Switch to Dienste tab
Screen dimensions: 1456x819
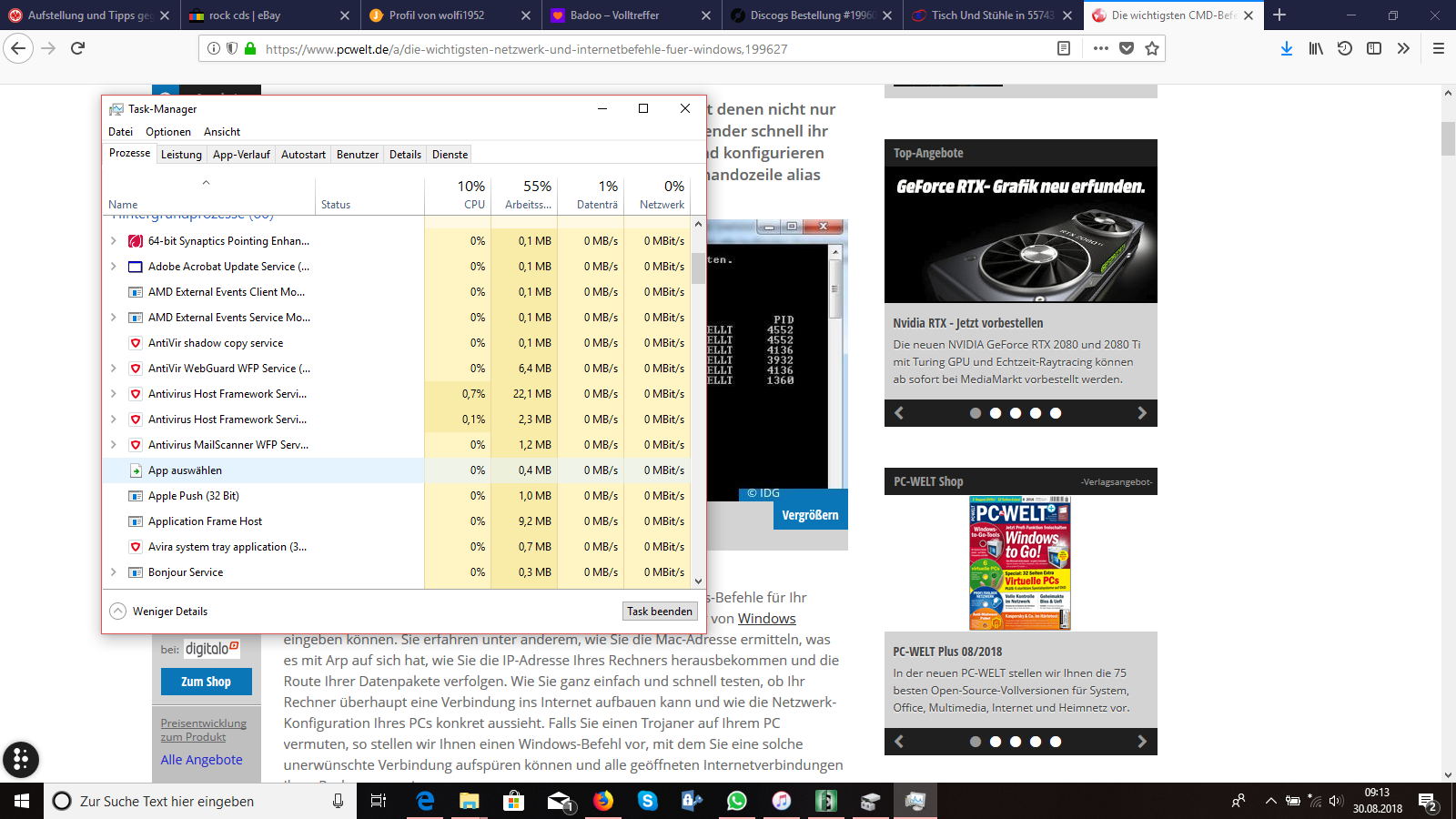click(x=450, y=155)
